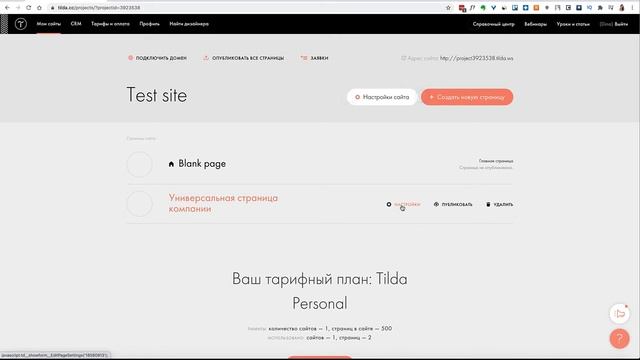This screenshot has width=640, height=360.
Task: Click Подключить домен
Action: (161, 58)
